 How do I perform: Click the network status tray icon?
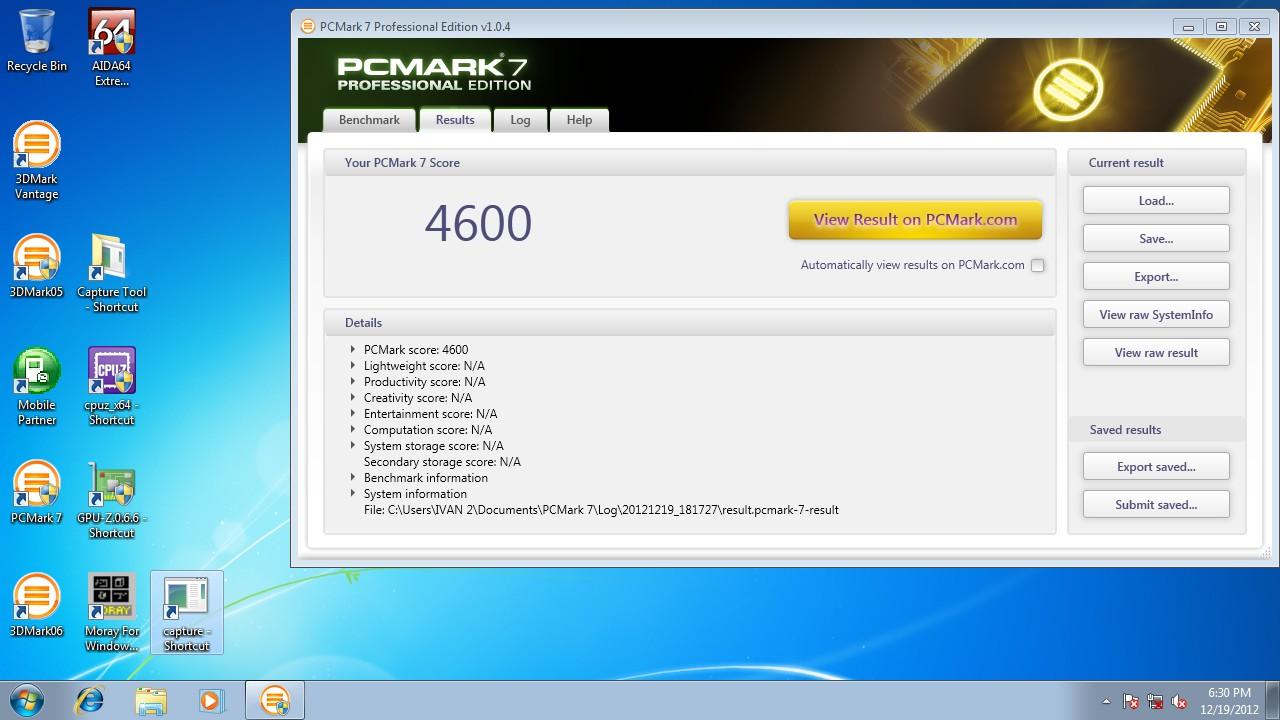click(x=1155, y=701)
